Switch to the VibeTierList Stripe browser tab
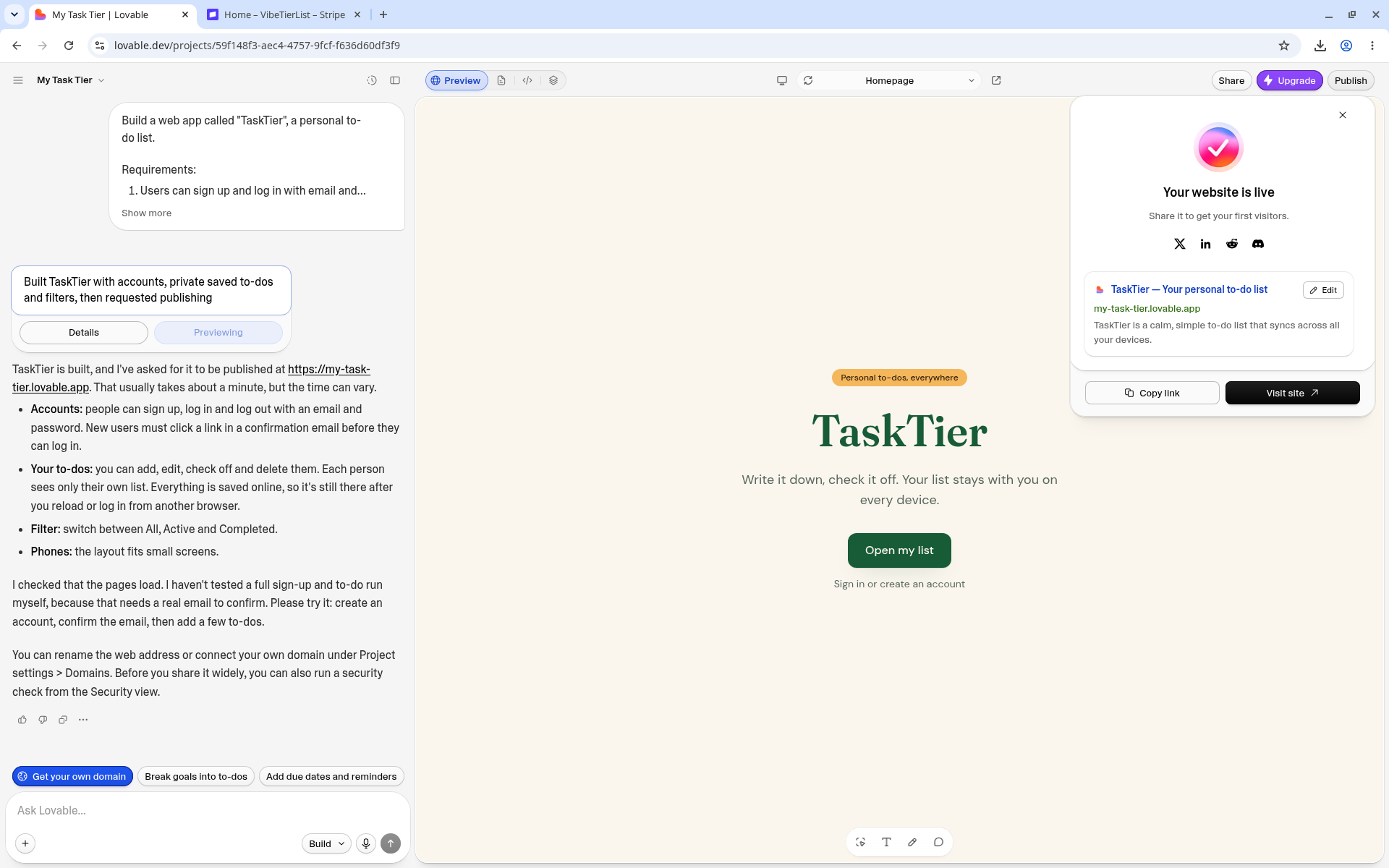The height and width of the screenshot is (868, 1389). click(x=284, y=14)
